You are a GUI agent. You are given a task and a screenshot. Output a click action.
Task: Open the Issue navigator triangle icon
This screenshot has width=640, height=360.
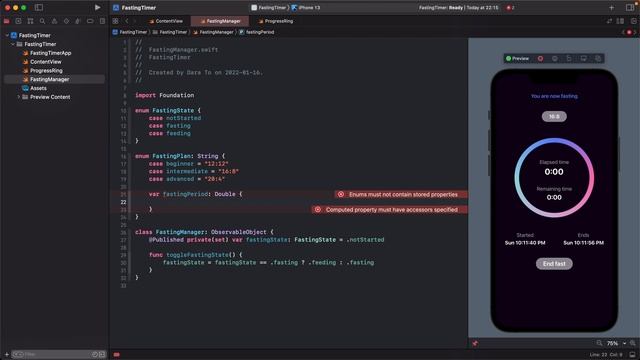coord(54,21)
